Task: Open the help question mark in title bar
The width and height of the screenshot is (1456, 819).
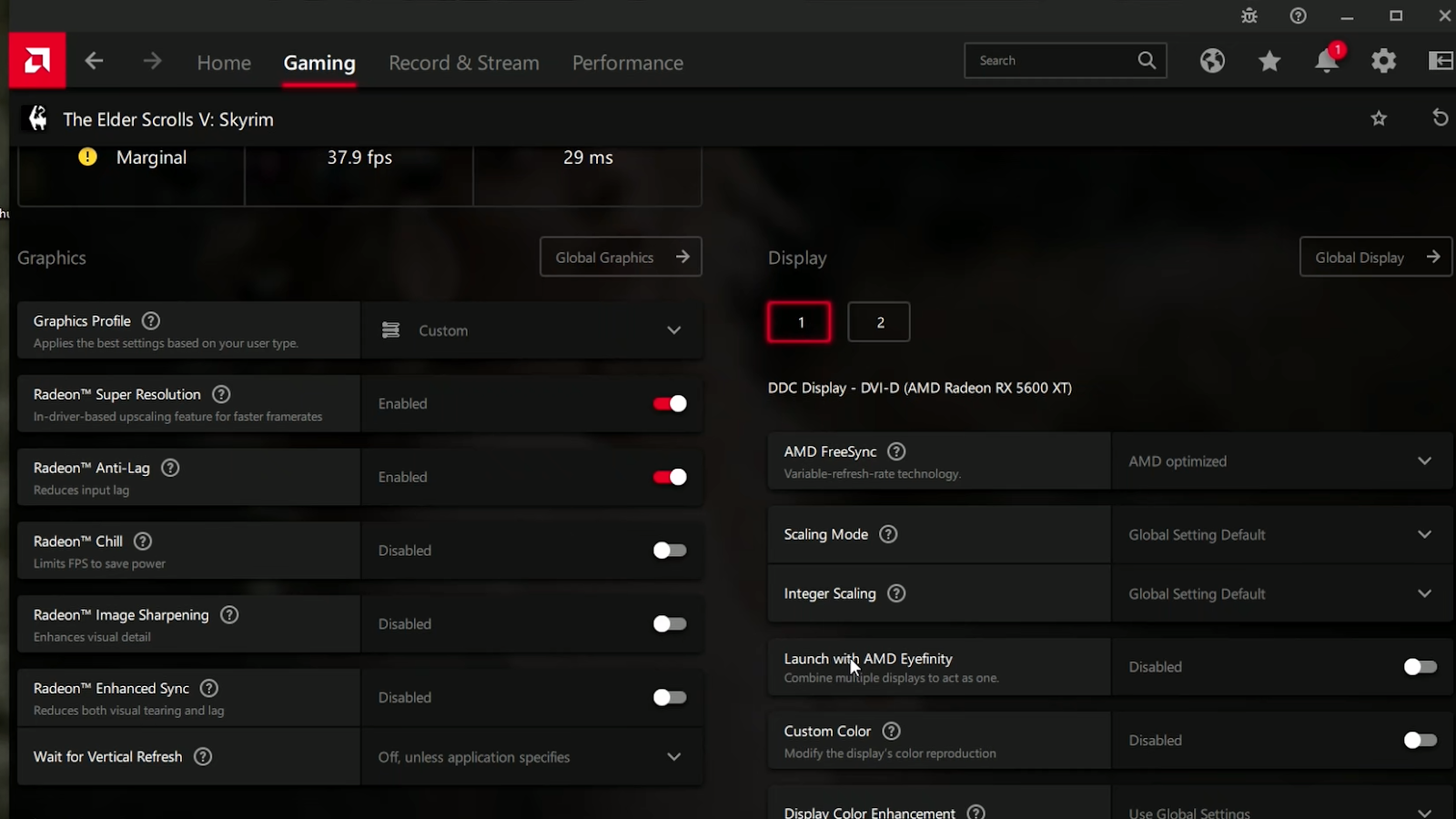Action: coord(1299,15)
